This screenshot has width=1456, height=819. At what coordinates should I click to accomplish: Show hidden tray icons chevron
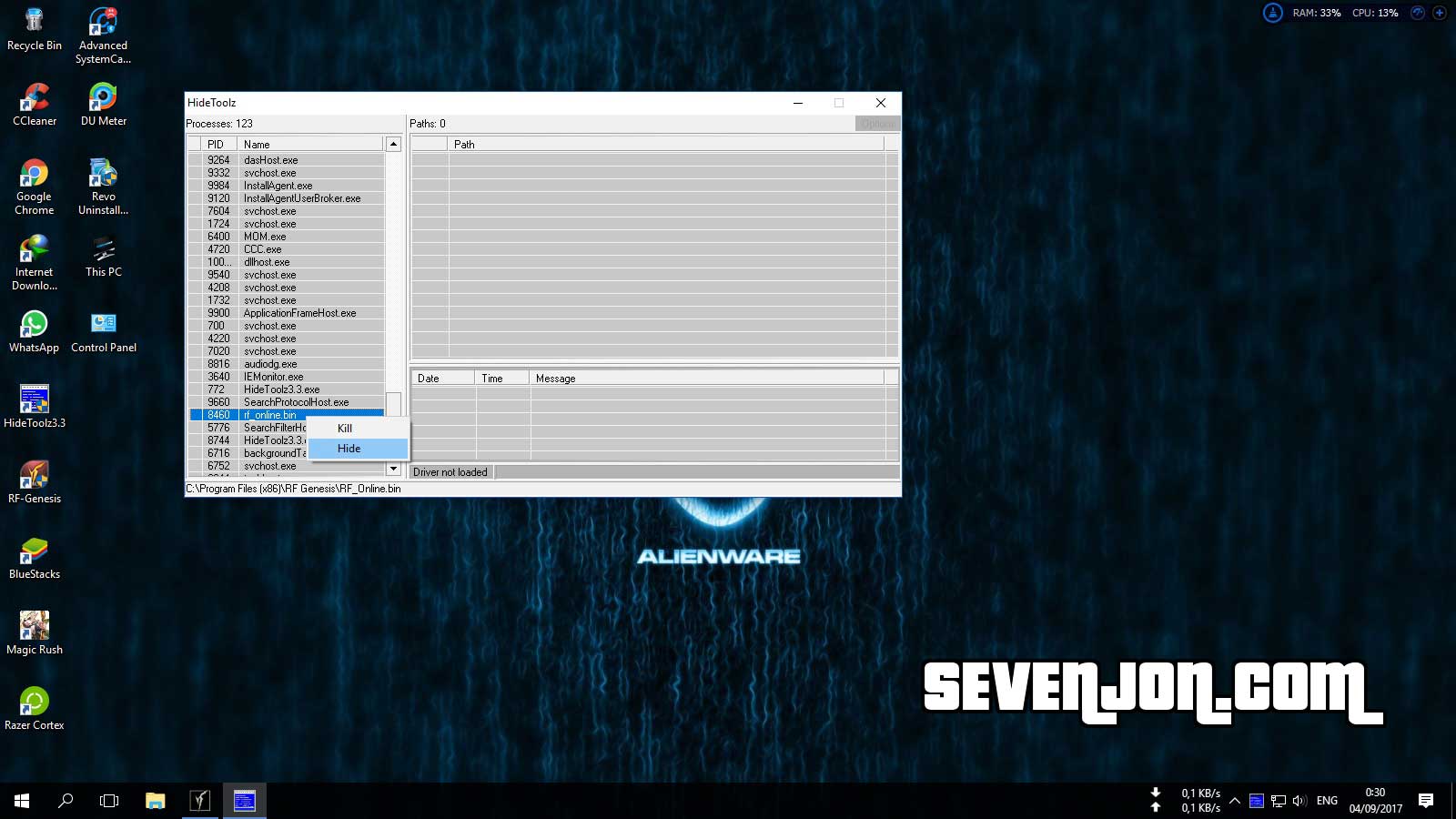(x=1235, y=801)
